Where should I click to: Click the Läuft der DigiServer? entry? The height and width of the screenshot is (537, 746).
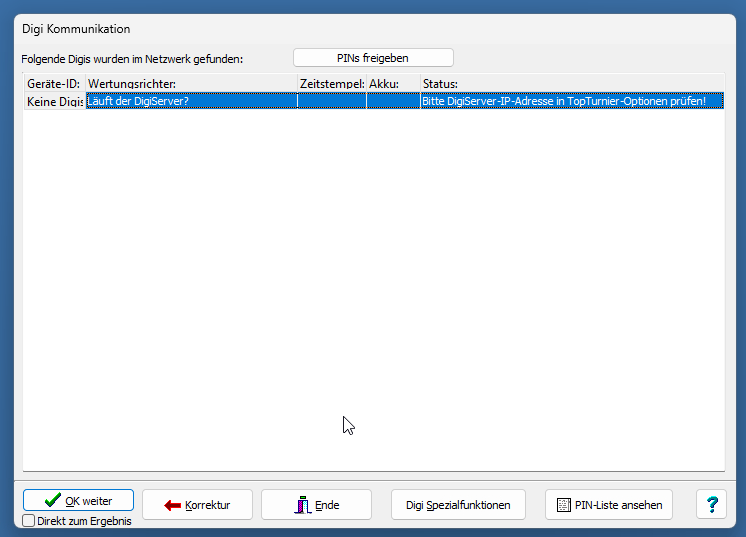(x=190, y=101)
